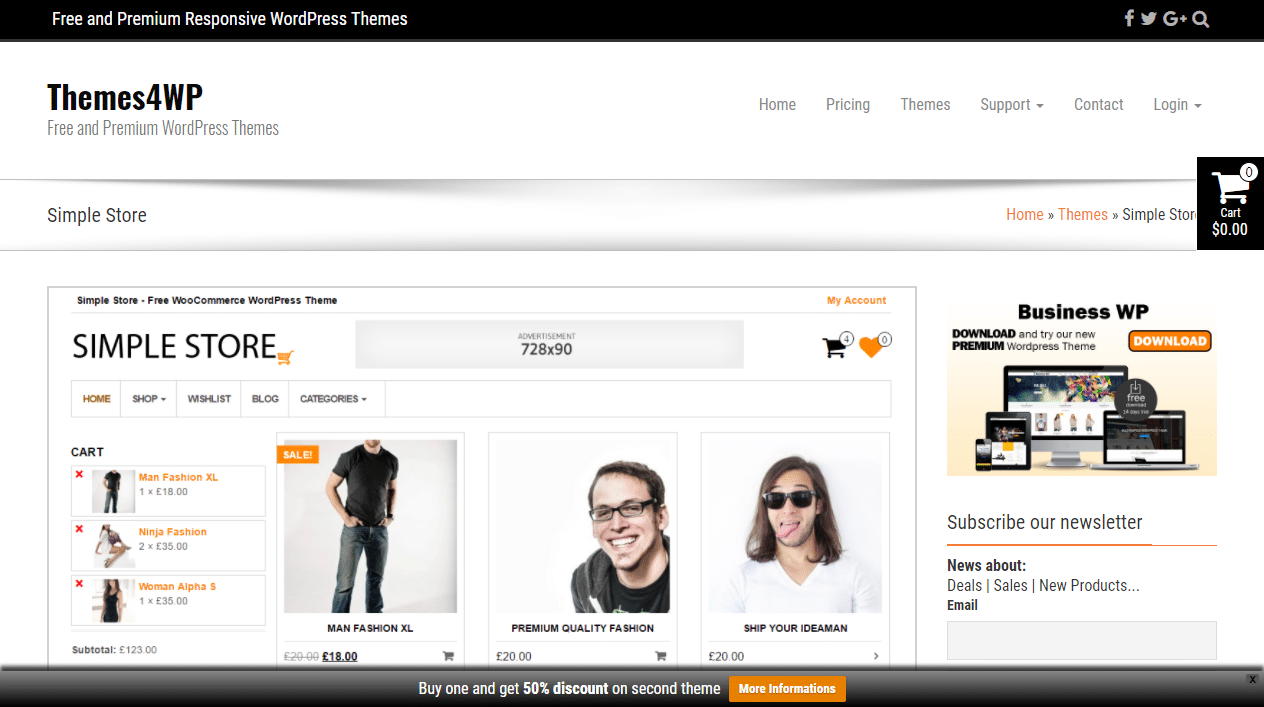Open the Woman Alpha S cart item link
This screenshot has width=1264, height=707.
pyautogui.click(x=177, y=586)
